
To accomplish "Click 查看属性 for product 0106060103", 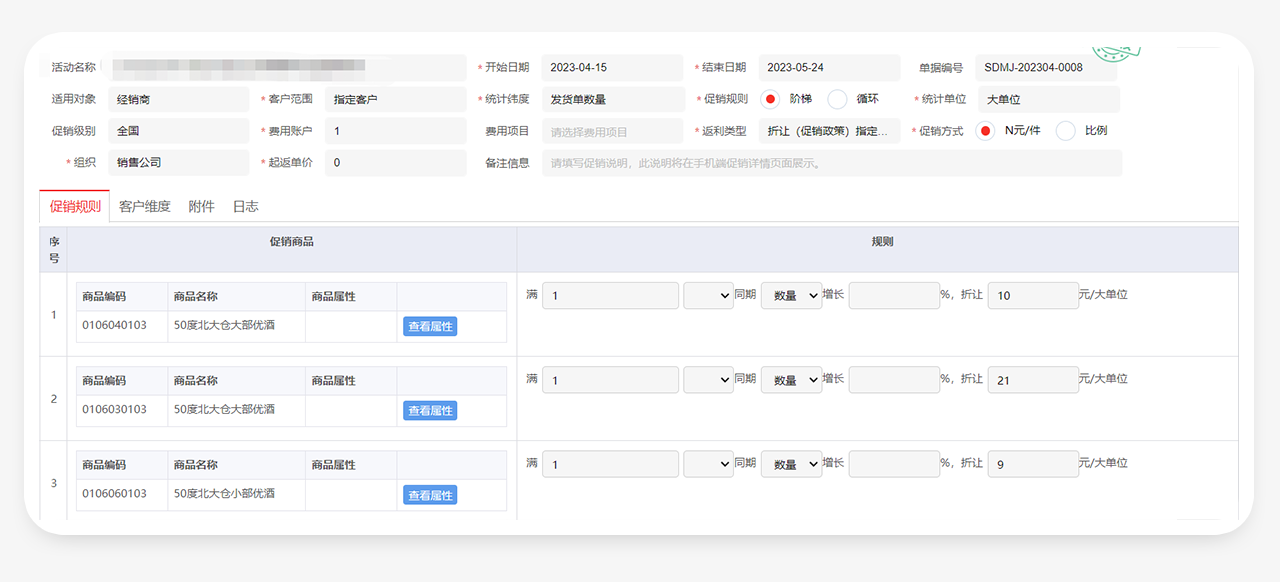I will [x=430, y=495].
